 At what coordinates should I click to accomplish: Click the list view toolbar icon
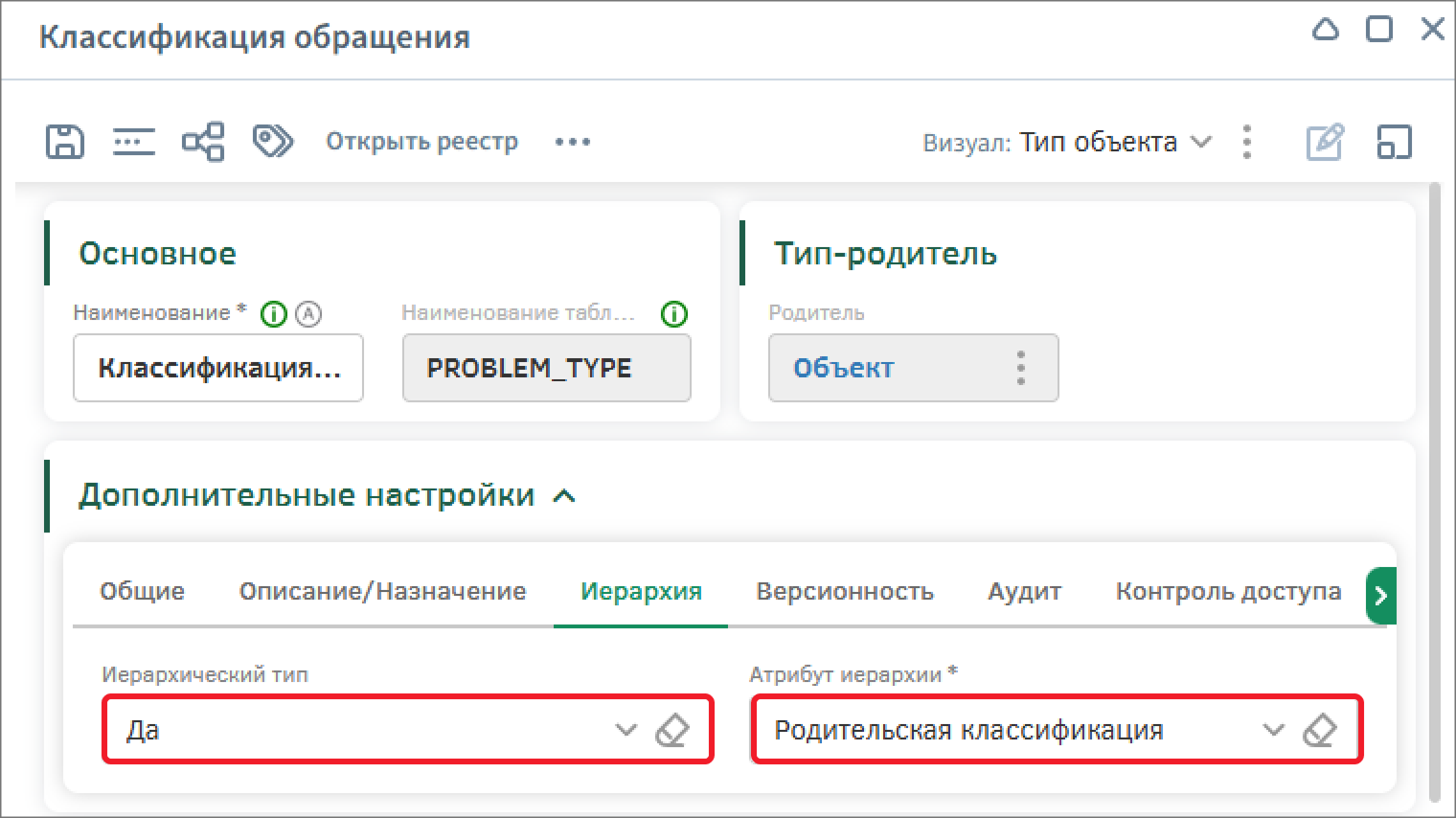(134, 142)
